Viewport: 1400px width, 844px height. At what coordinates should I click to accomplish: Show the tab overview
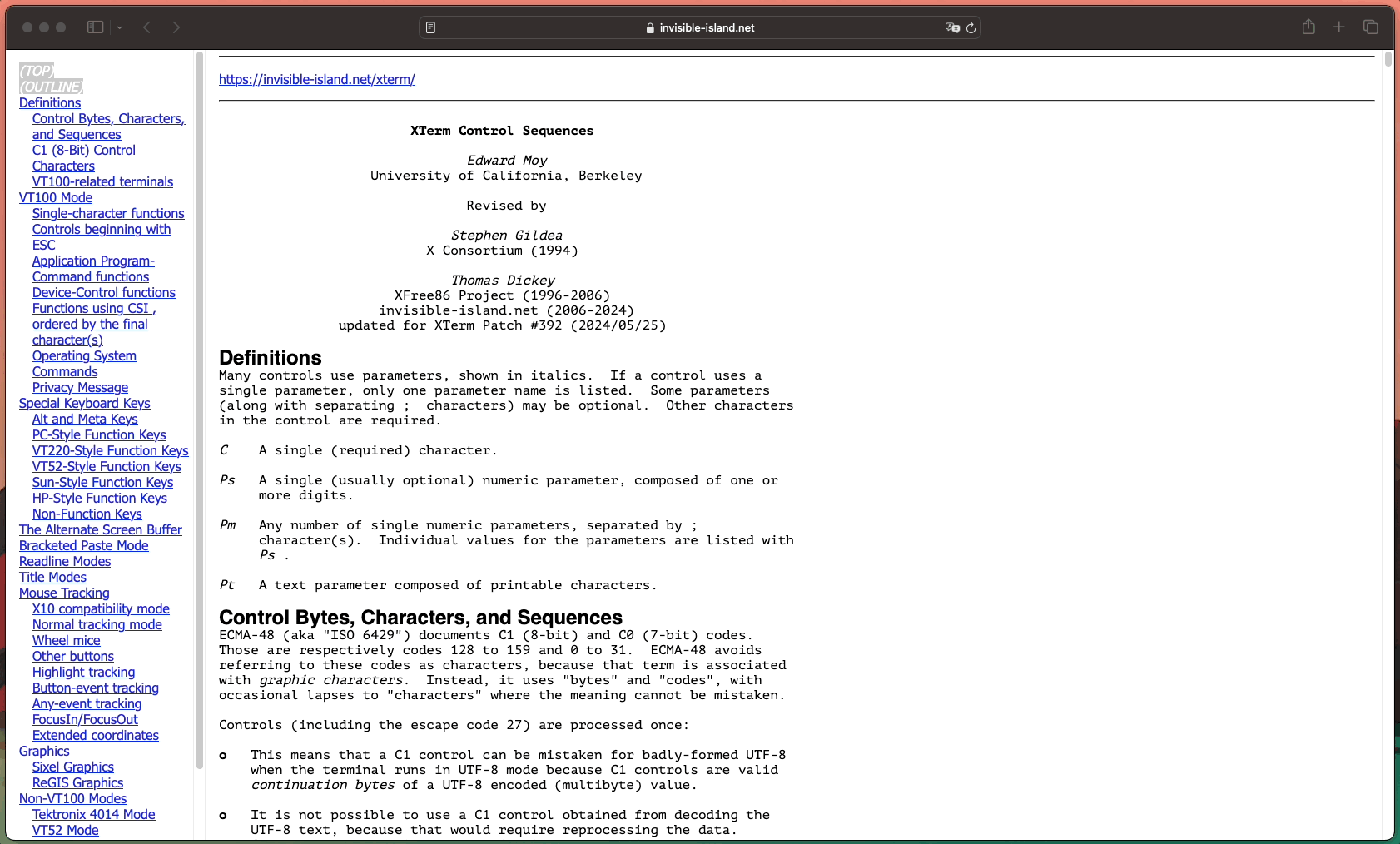[1370, 27]
